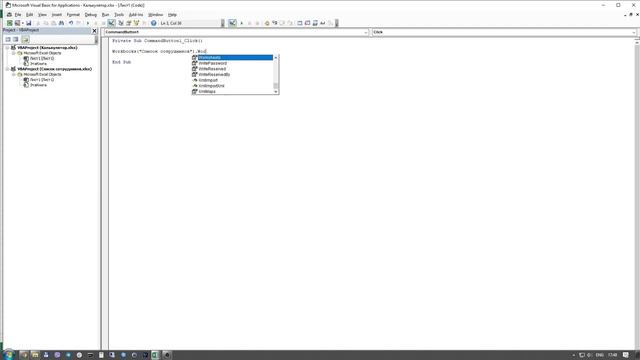Open the Debug menu

click(x=91, y=15)
